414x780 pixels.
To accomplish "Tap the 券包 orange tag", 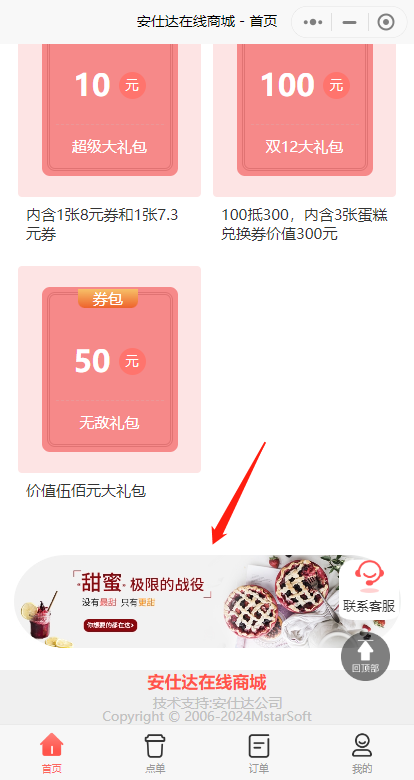I will (x=107, y=299).
